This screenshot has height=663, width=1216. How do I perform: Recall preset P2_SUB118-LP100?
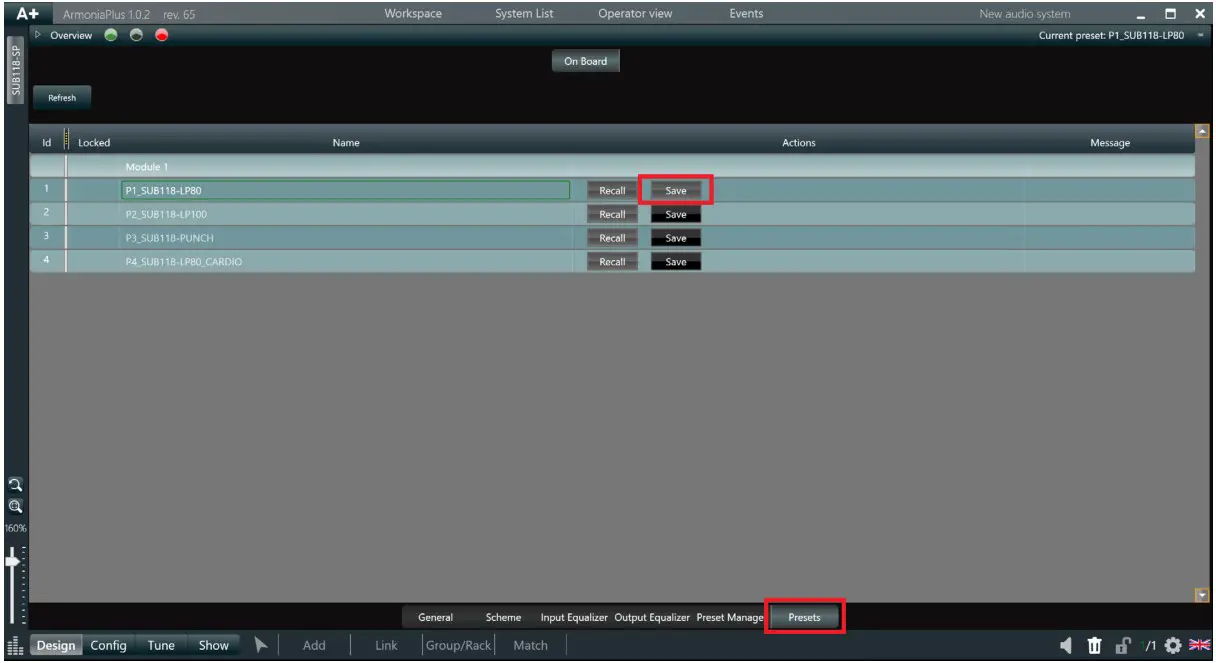[612, 214]
